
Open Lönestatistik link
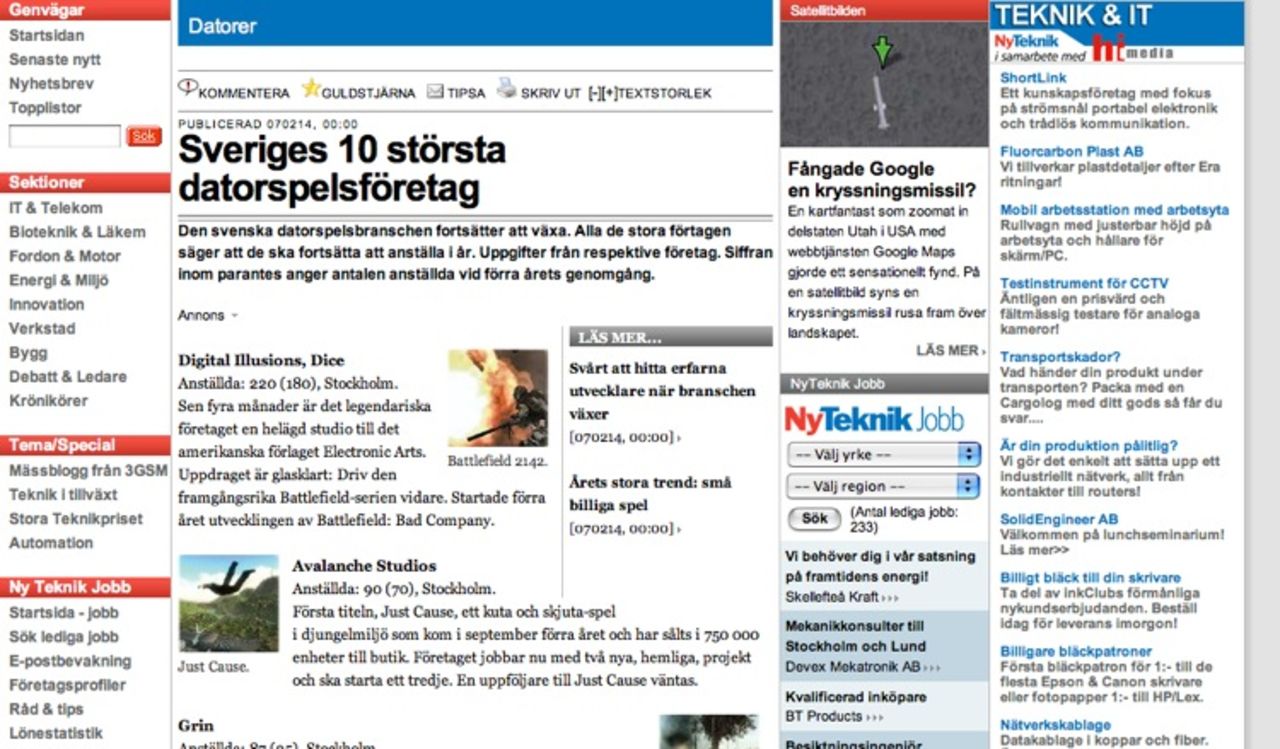pyautogui.click(x=56, y=733)
